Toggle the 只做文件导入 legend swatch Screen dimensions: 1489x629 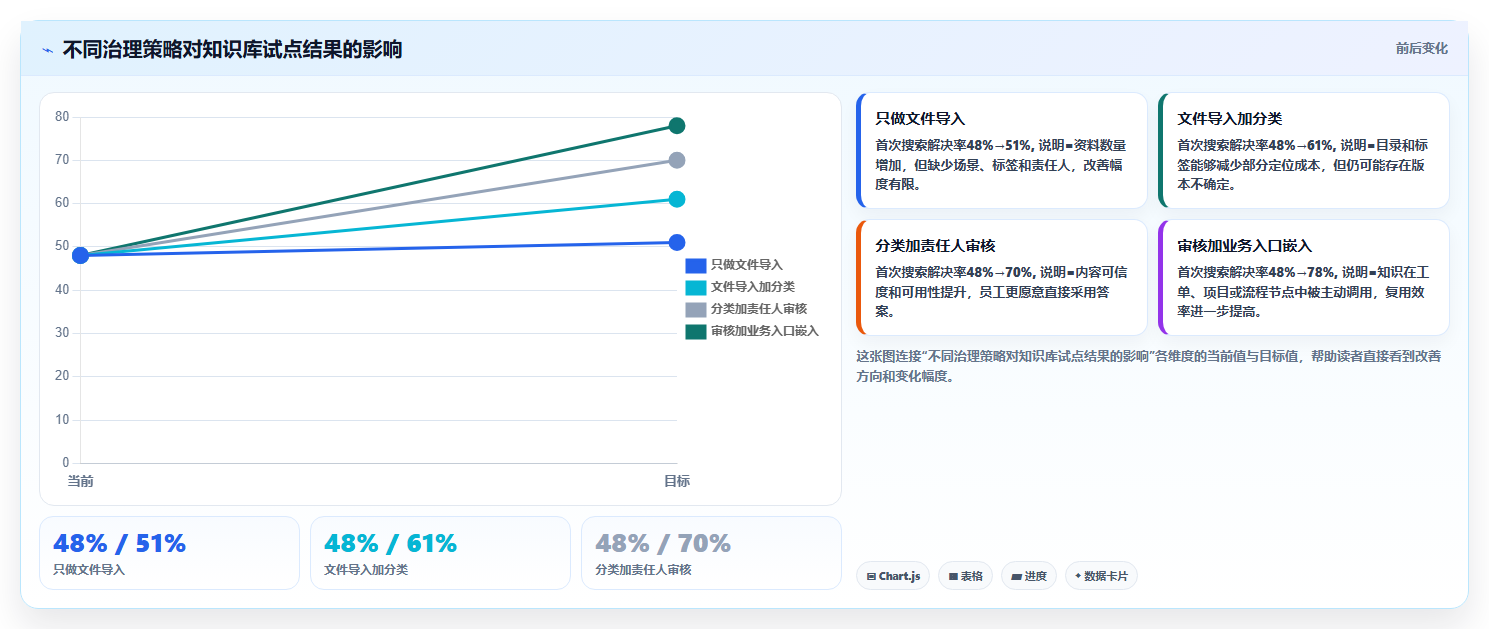[695, 265]
